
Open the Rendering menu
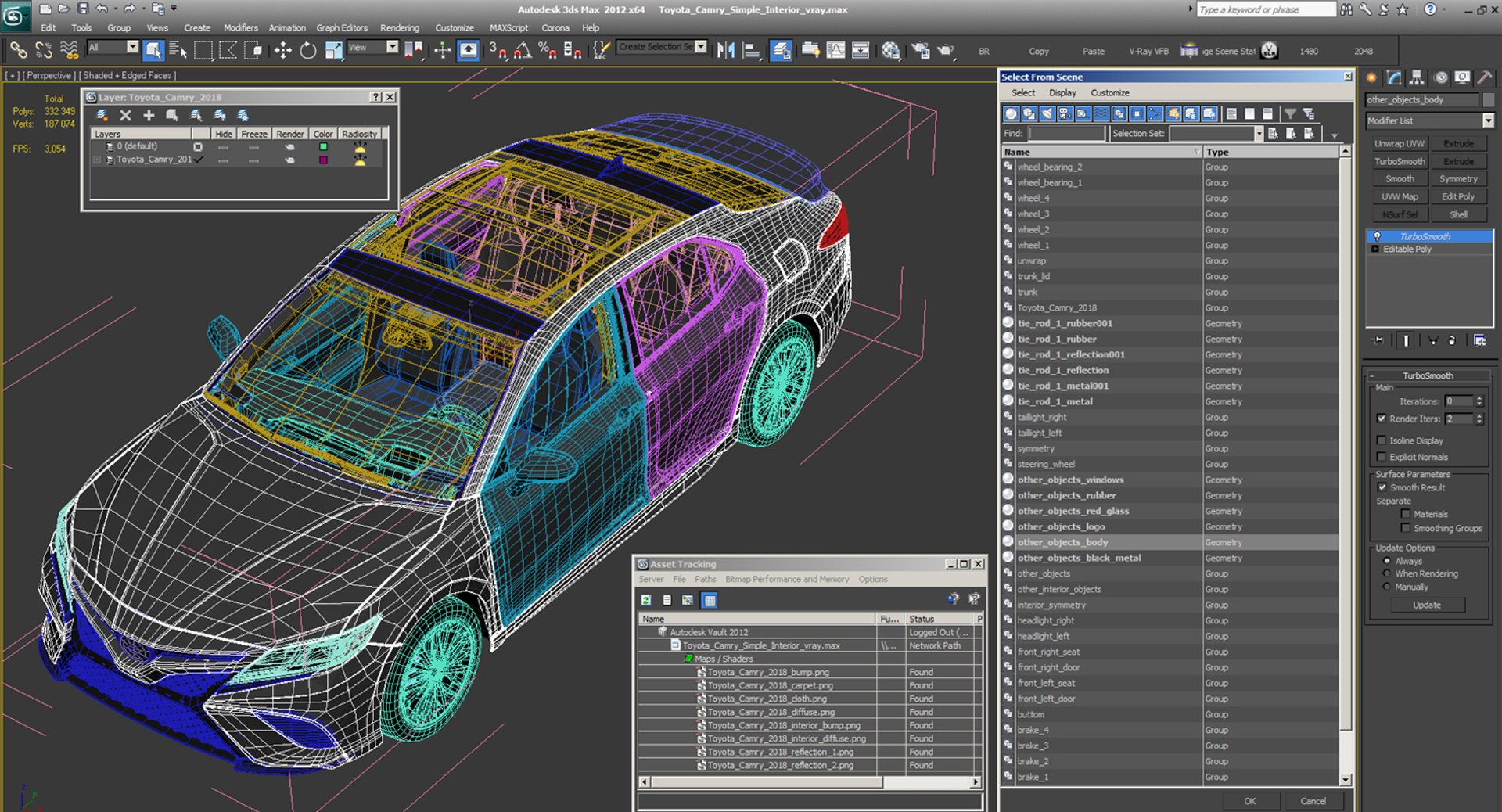[399, 27]
